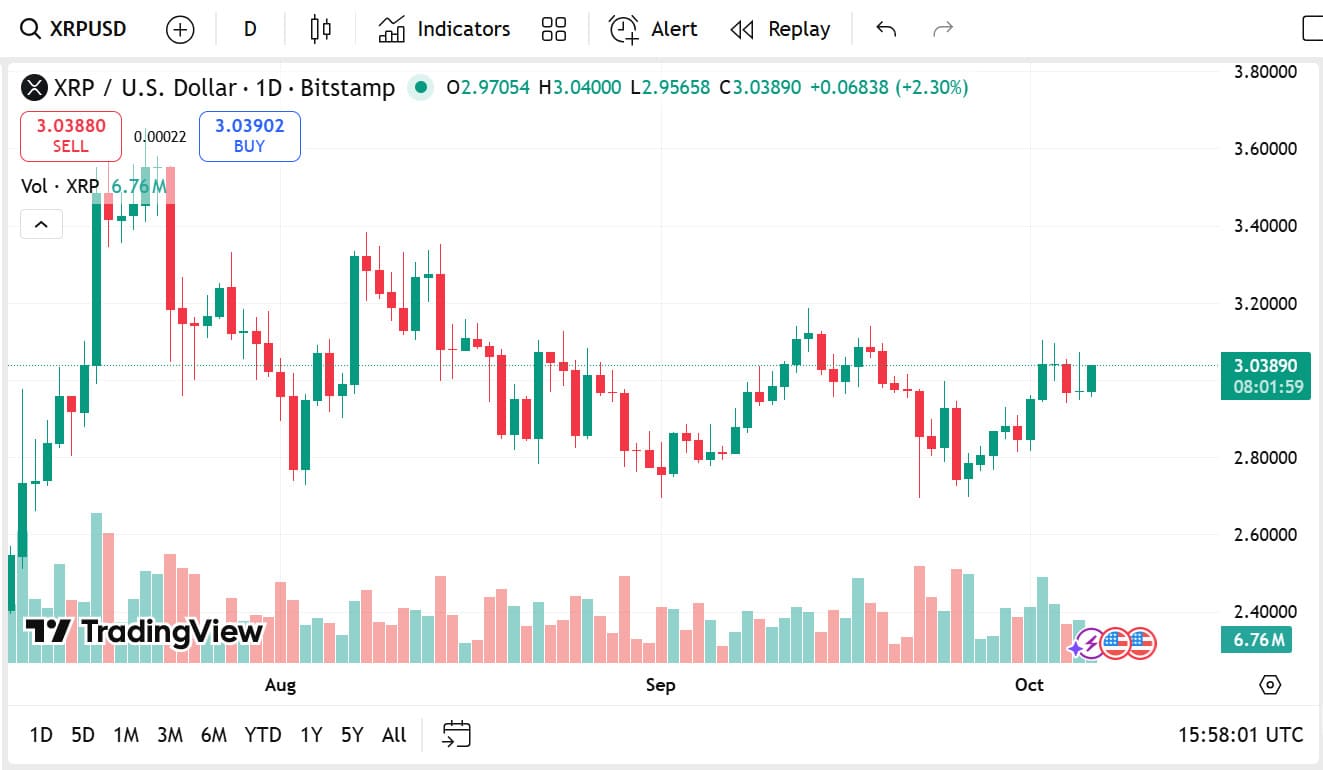
Task: Open the layout templates grid icon
Action: [553, 29]
